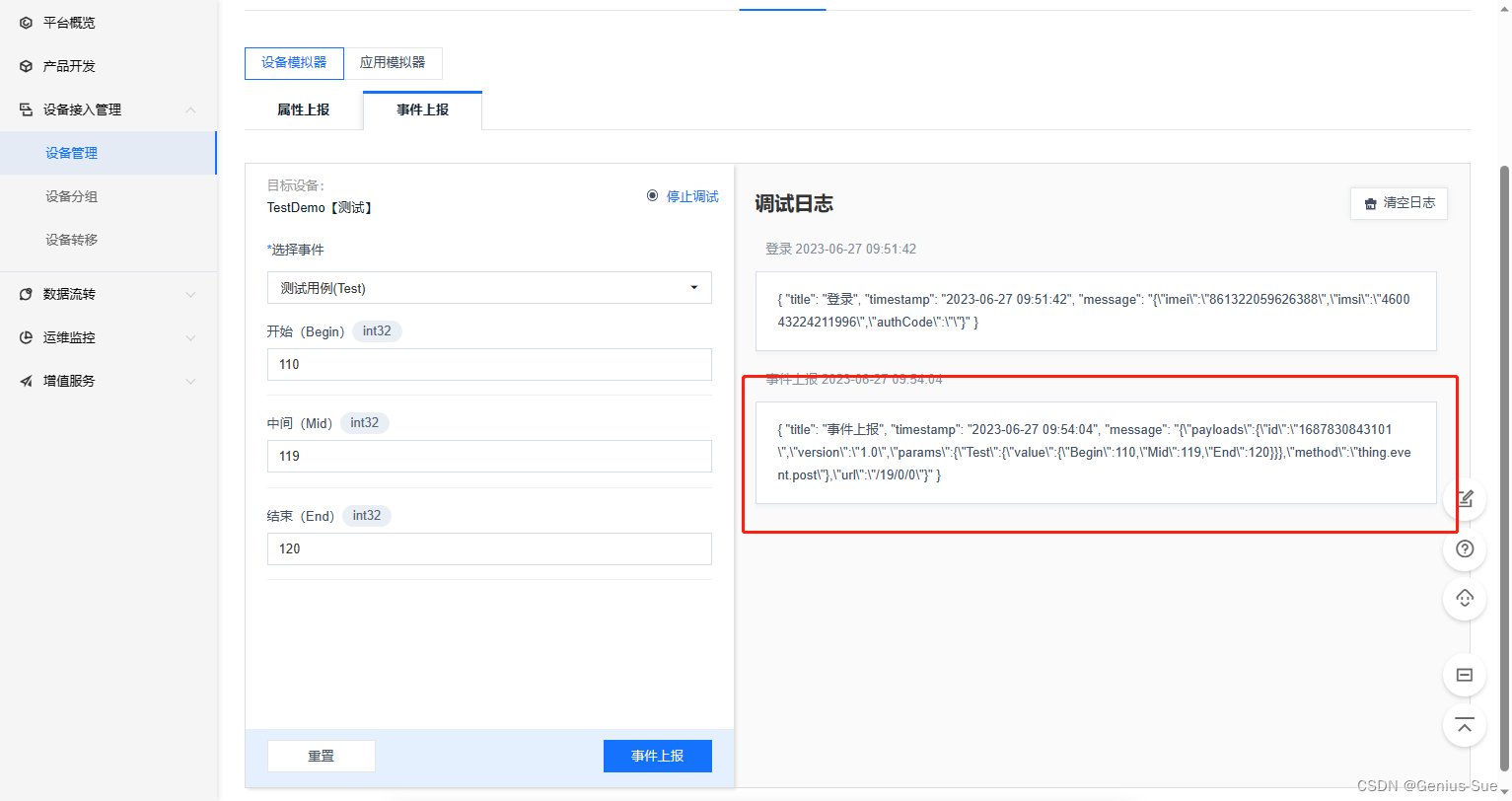This screenshot has height=801, width=1512.
Task: Click the back-to-top arrow icon
Action: [x=1465, y=726]
